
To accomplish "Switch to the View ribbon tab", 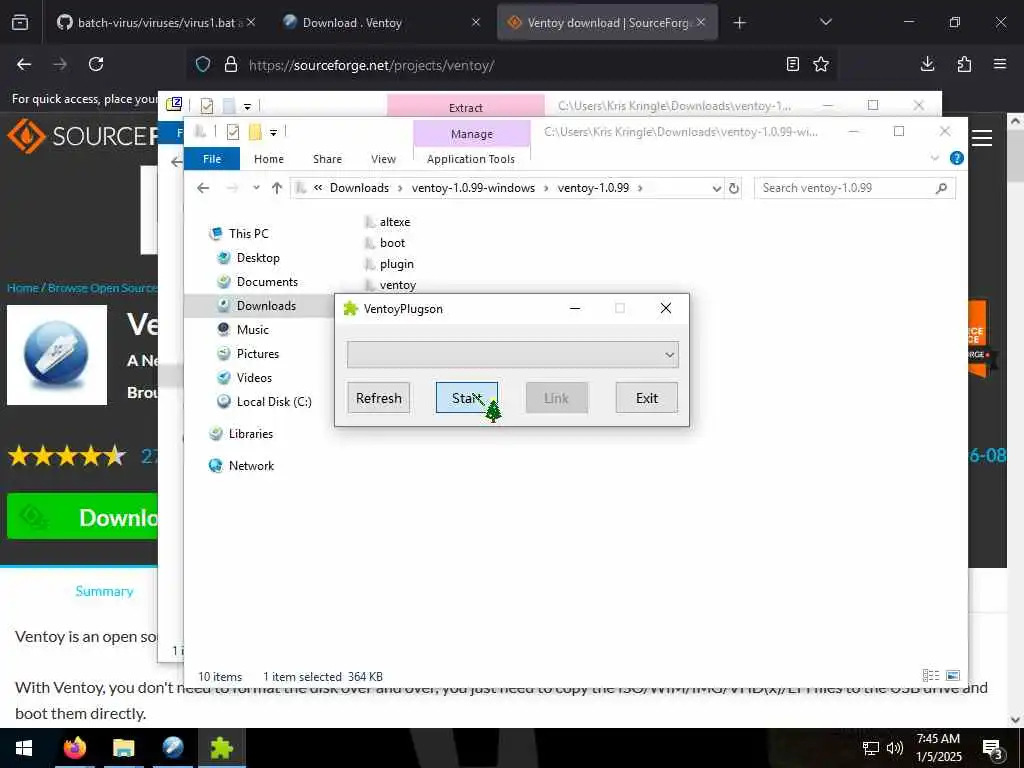I will click(x=383, y=159).
